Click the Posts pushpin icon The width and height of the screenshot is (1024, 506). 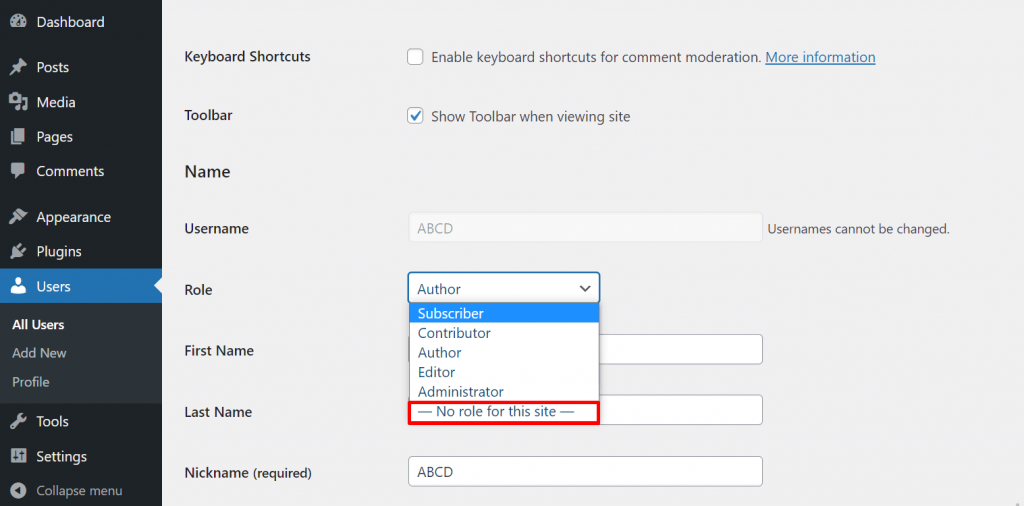(x=18, y=67)
